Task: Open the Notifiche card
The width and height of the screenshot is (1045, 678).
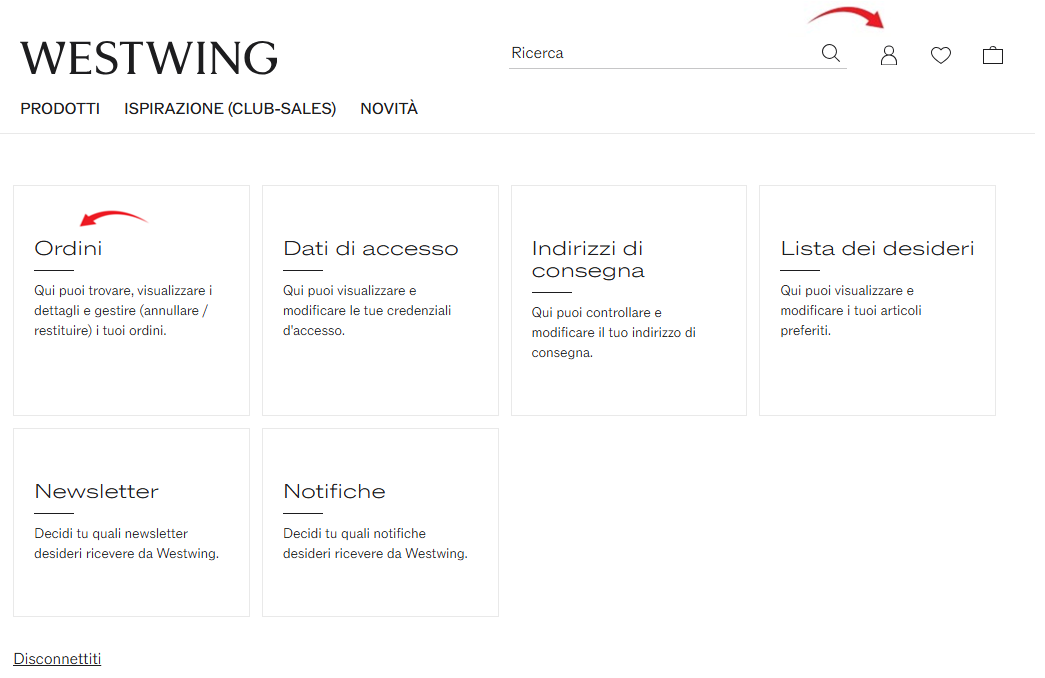Action: point(381,523)
